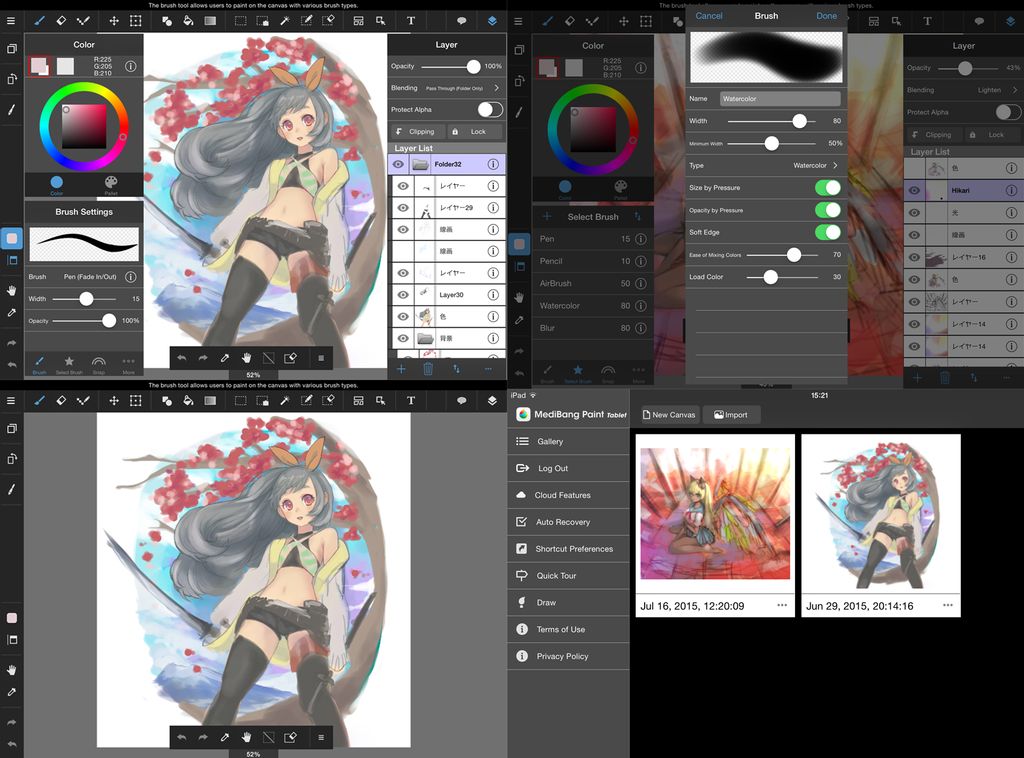Open options dots for Jun 29, 2015 canvas
Screen dimensions: 1024x758
948,605
